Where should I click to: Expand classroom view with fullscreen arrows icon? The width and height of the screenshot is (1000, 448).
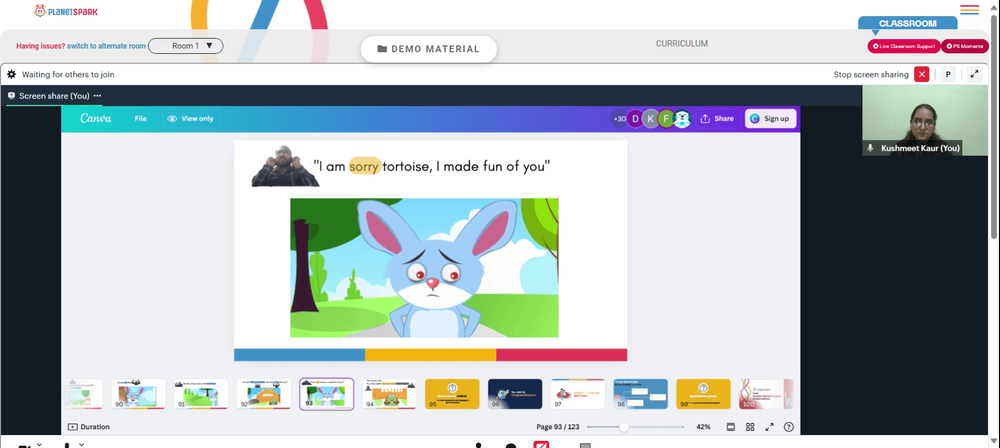[x=974, y=74]
